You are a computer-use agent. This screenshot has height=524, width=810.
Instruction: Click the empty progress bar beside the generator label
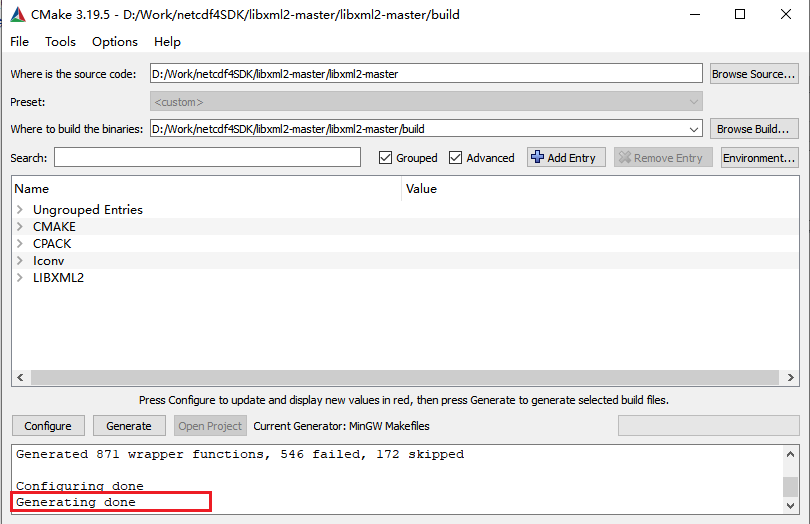708,426
